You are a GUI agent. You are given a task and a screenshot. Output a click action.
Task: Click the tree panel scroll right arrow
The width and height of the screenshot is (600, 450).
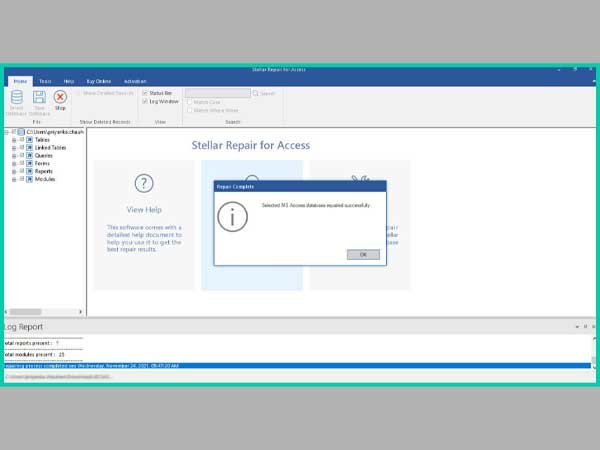(80, 312)
